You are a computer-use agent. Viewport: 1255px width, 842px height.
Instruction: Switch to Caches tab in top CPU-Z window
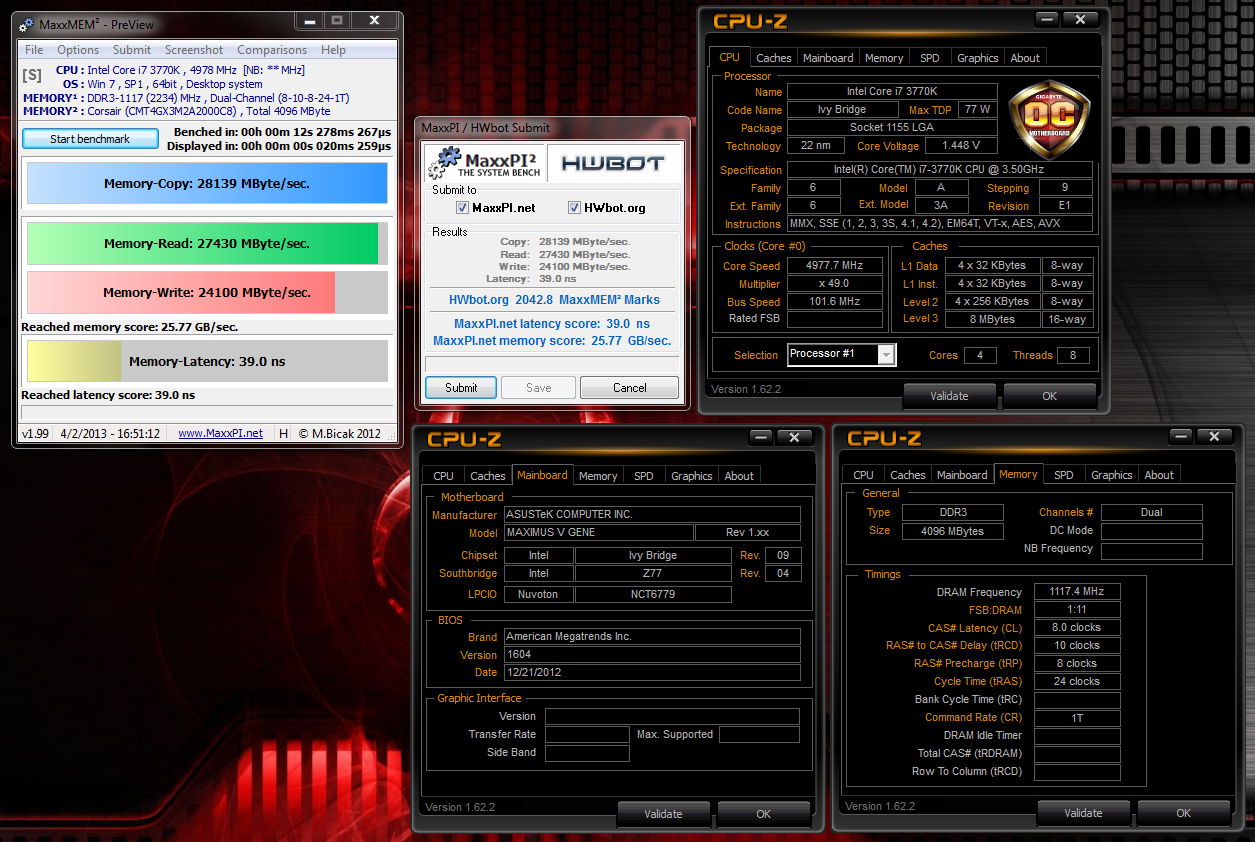point(774,58)
